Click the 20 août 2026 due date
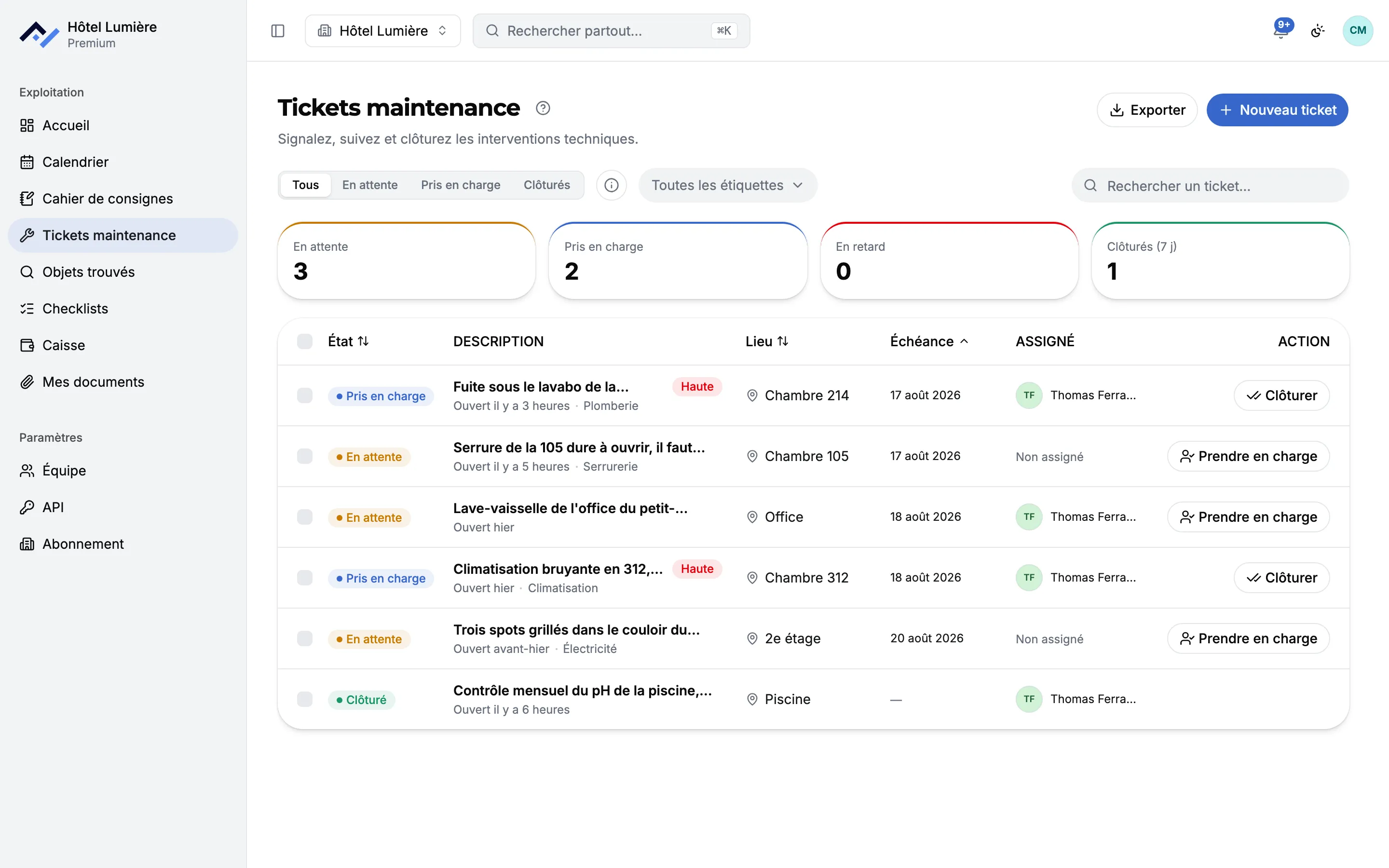Image resolution: width=1389 pixels, height=868 pixels. pyautogui.click(x=926, y=638)
